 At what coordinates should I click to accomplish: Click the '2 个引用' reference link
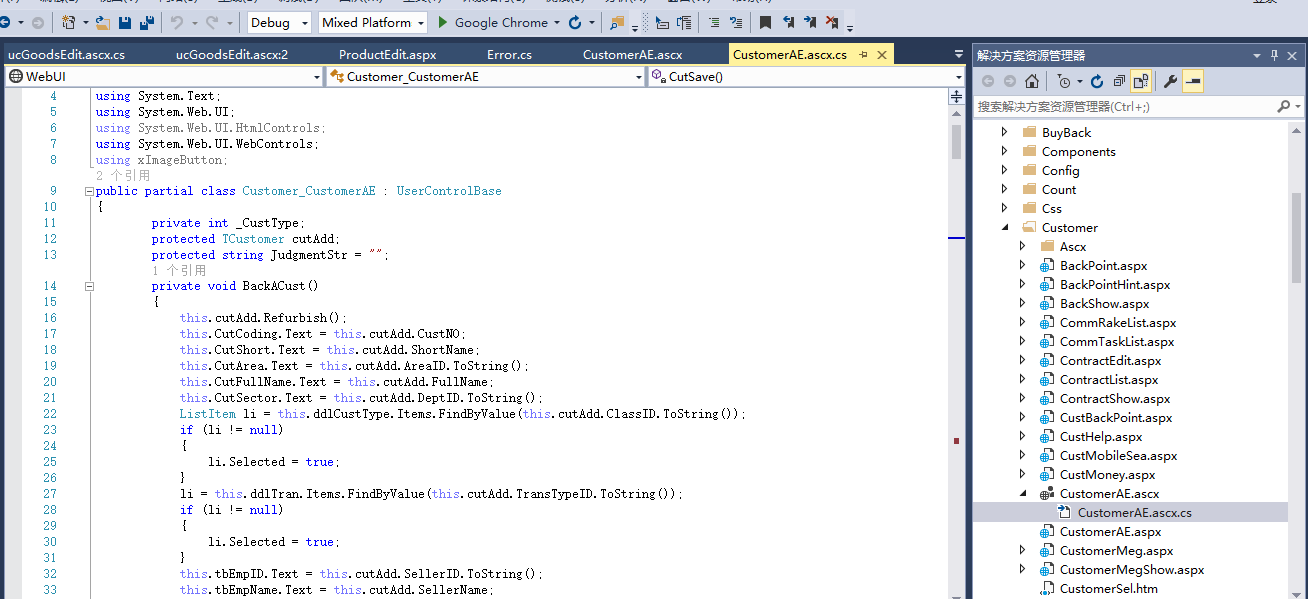click(x=123, y=175)
